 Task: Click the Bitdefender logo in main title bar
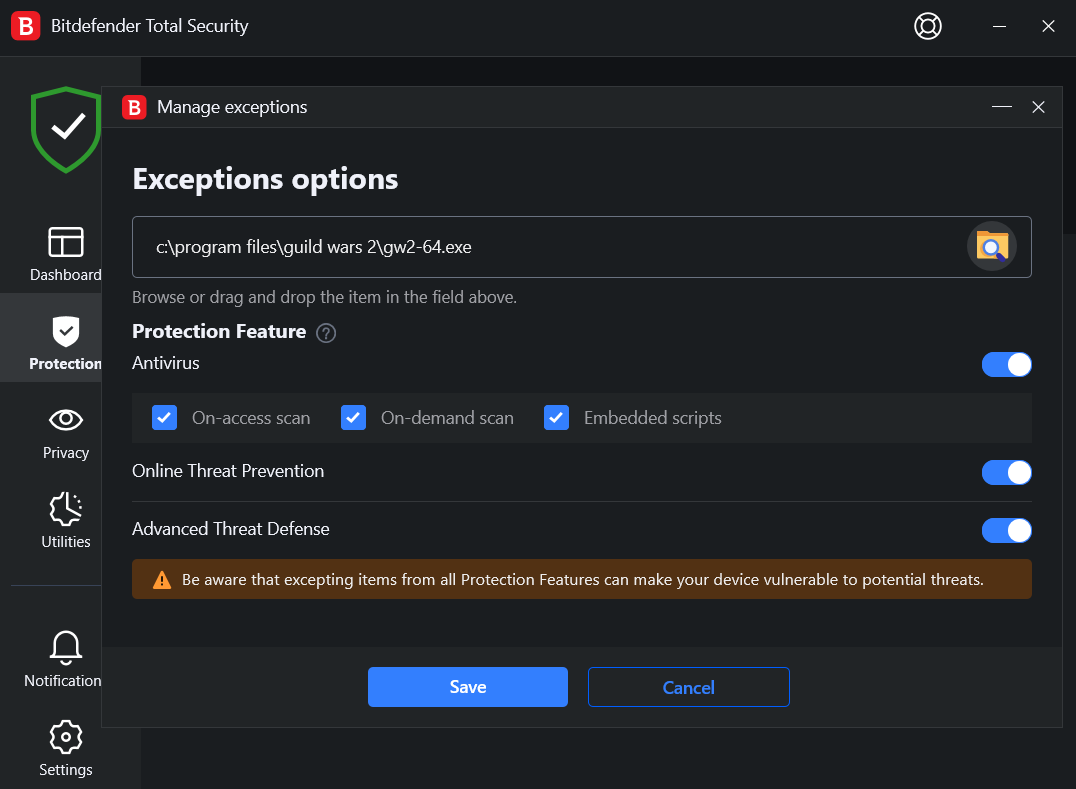pos(25,26)
